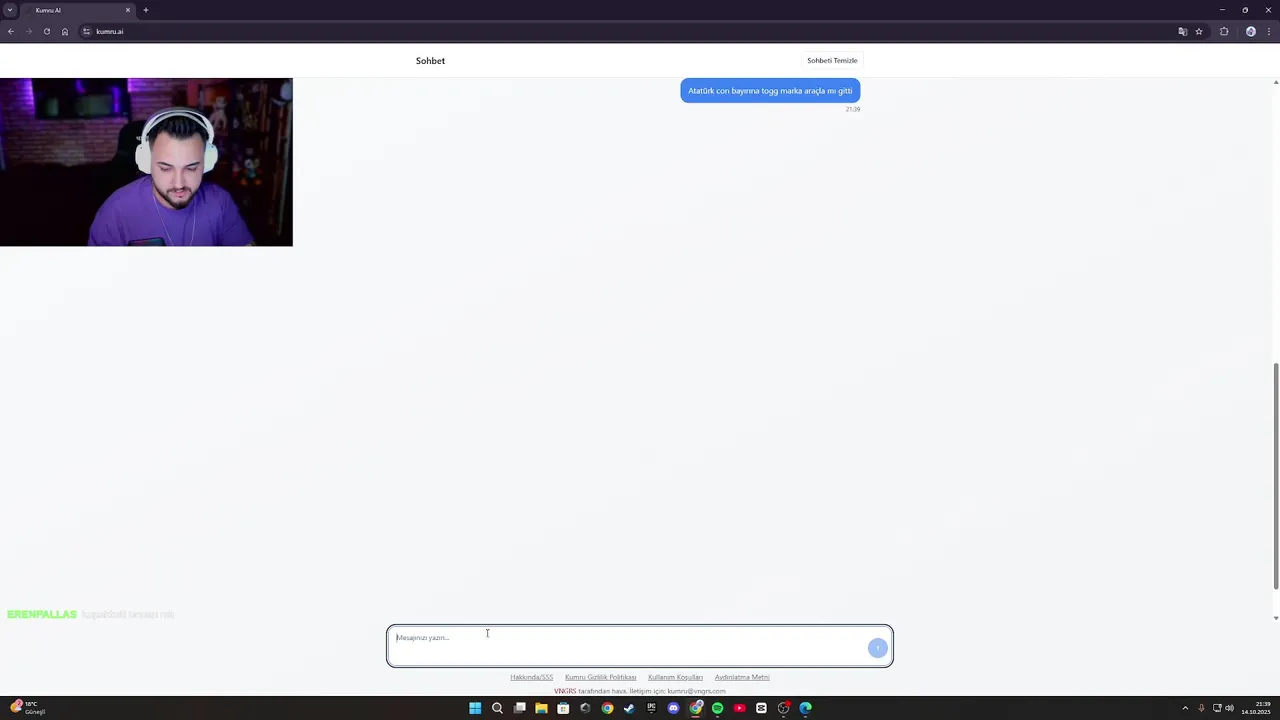The height and width of the screenshot is (720, 1280).
Task: Click the browser forward arrow
Action: pyautogui.click(x=29, y=31)
